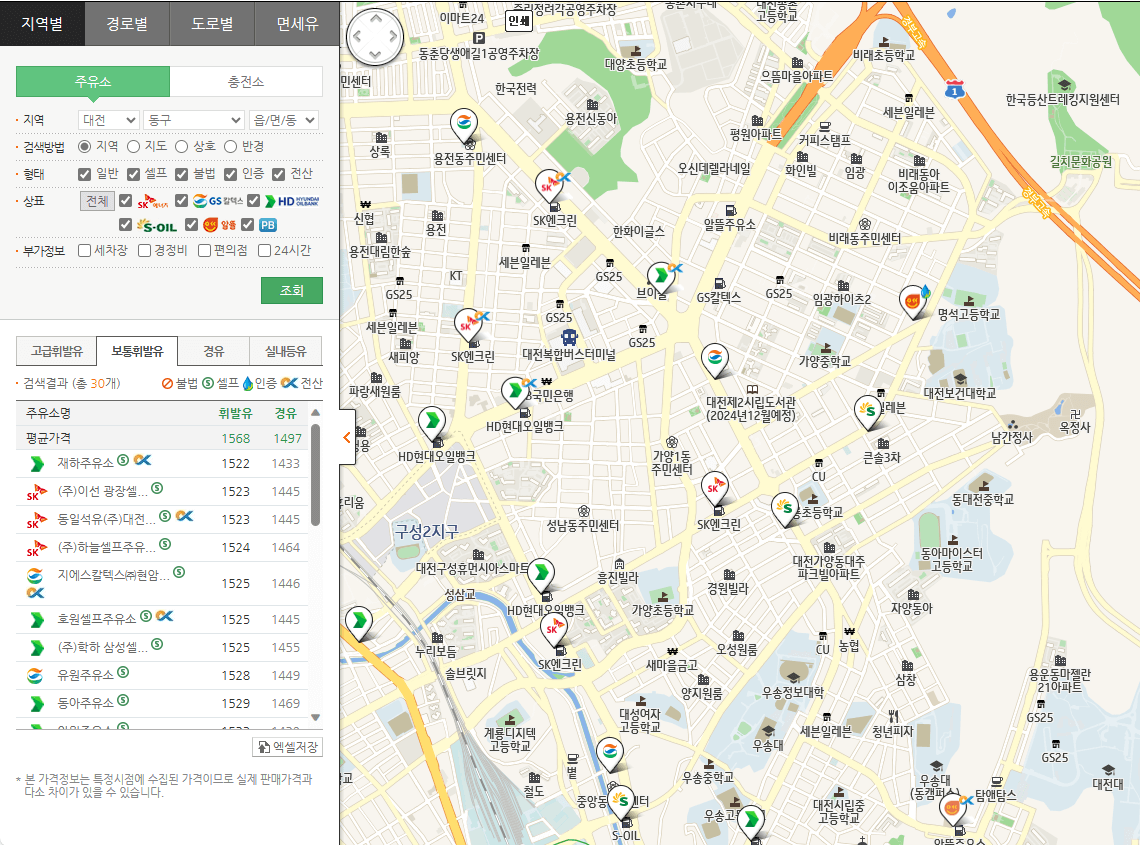
Task: Toggle the S-OIL brand checkbox
Action: click(126, 225)
